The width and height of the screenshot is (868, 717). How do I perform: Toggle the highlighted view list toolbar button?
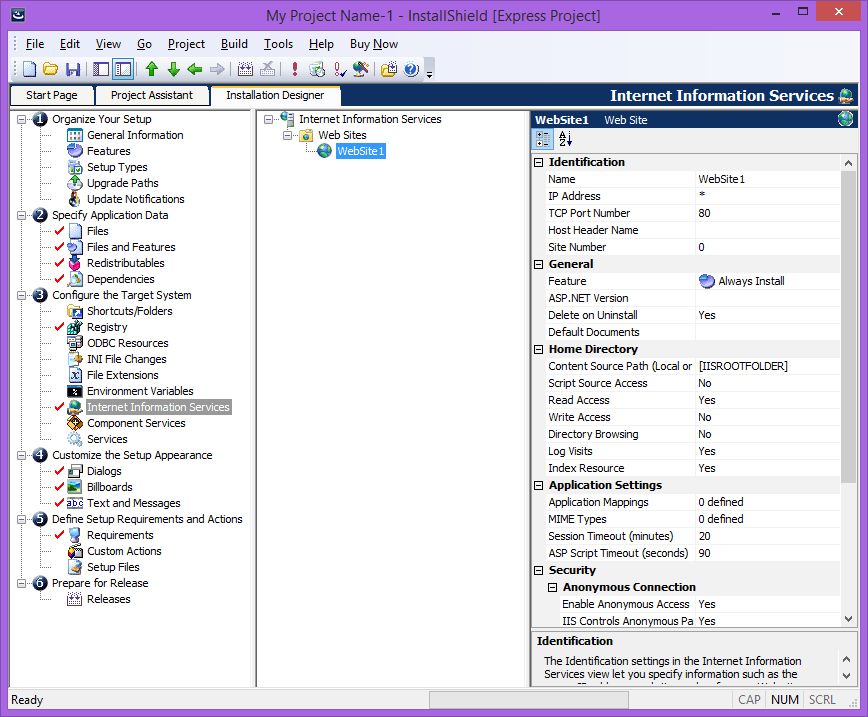[123, 69]
